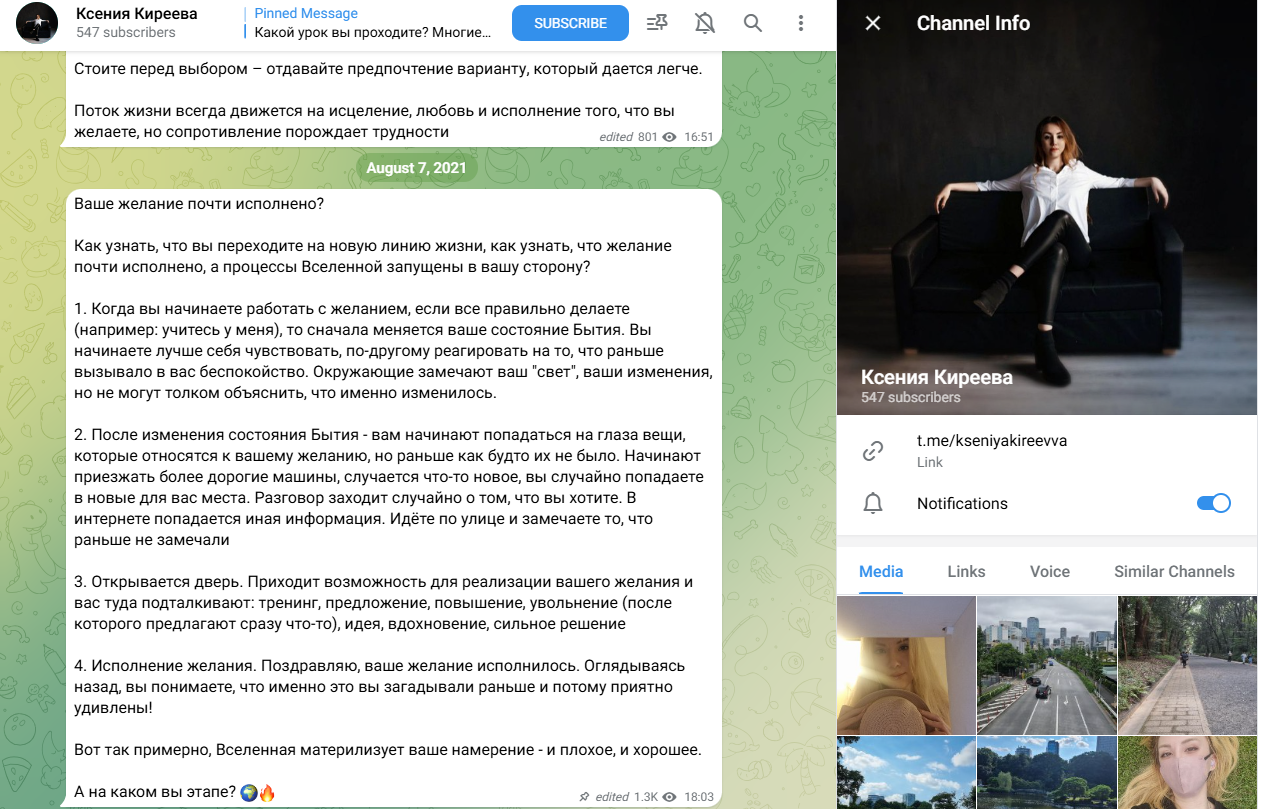
Task: Click the '4. Исполнение желания' paragraph
Action: pyautogui.click(x=380, y=687)
